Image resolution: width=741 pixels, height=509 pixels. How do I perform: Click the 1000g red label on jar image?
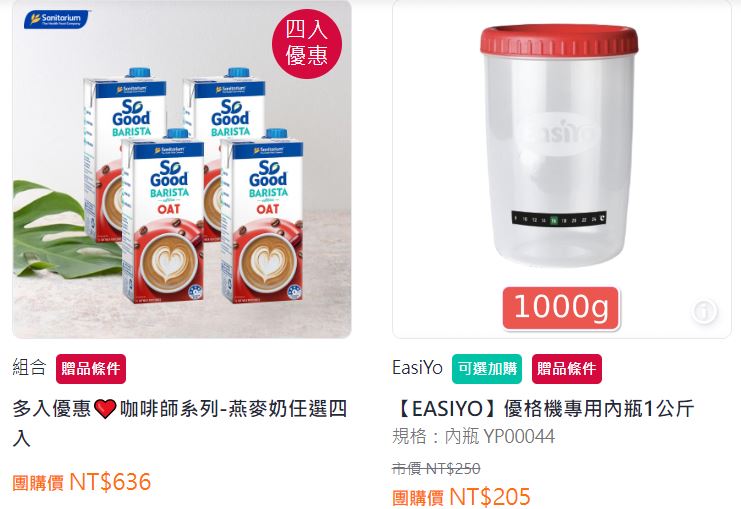tap(561, 308)
